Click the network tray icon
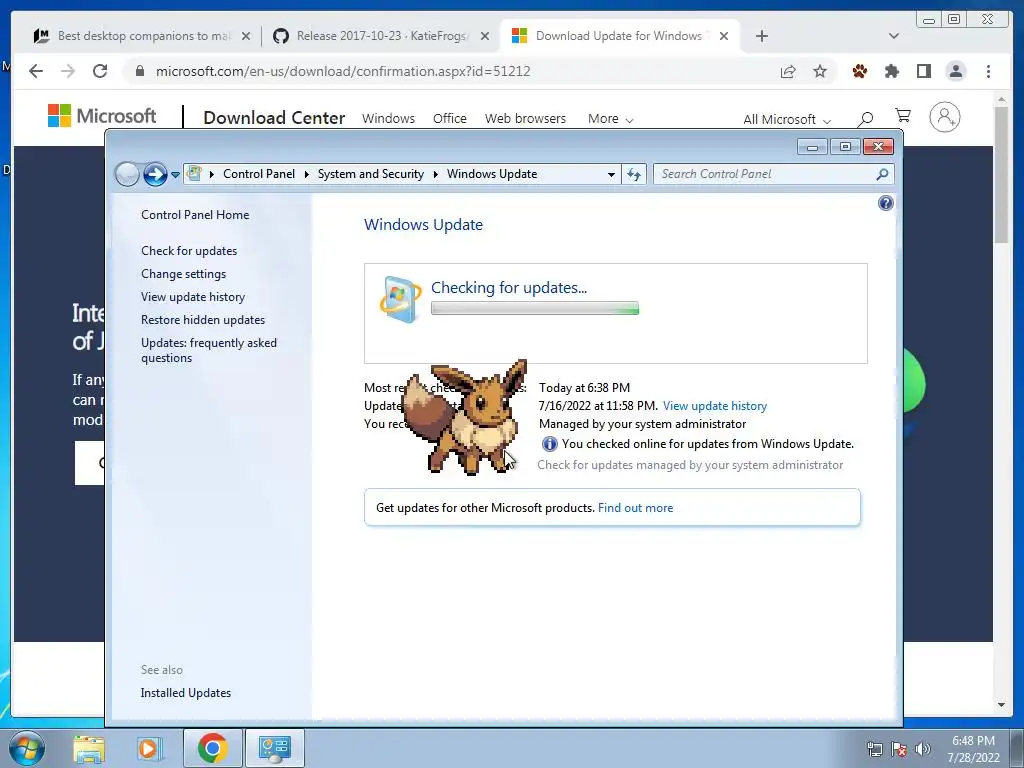Image resolution: width=1024 pixels, height=768 pixels. tap(874, 749)
